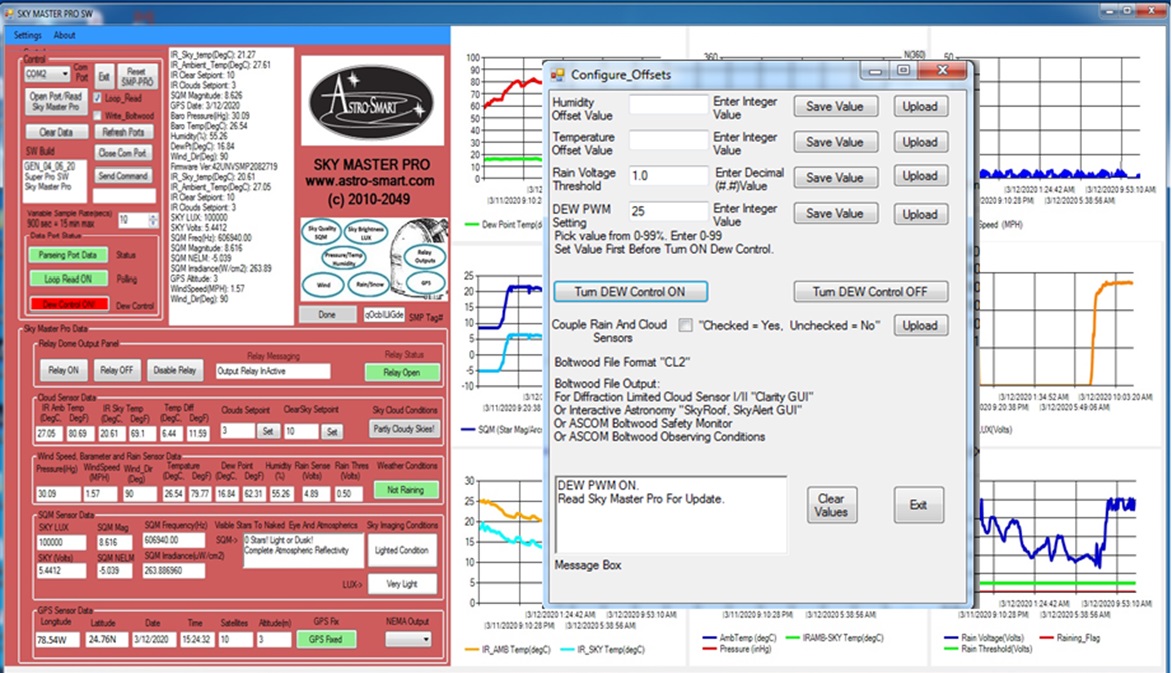Toggle the Loop_Read checkbox
Viewport: 1172px width, 673px height.
coord(97,98)
